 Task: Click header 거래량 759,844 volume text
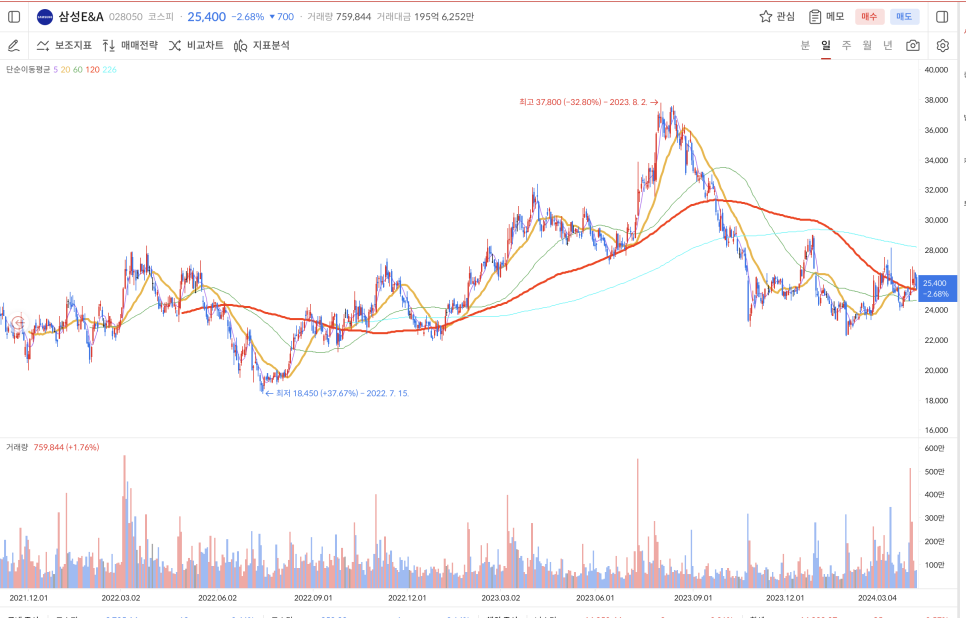click(x=339, y=17)
